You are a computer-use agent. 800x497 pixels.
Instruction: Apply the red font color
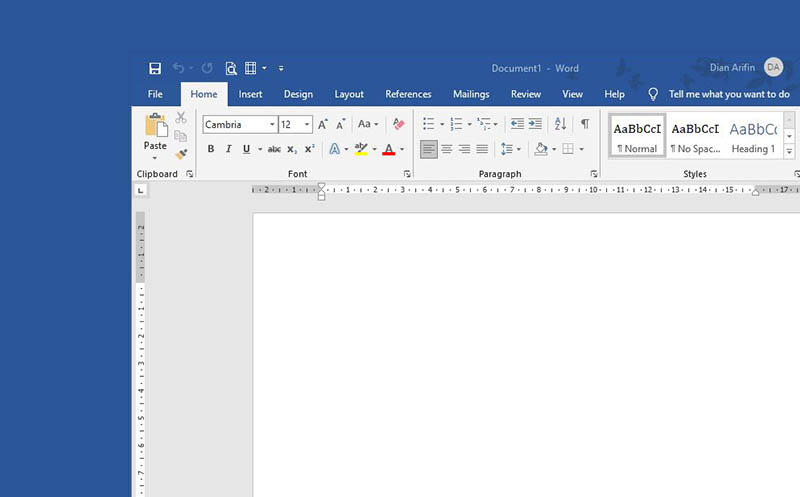[389, 149]
